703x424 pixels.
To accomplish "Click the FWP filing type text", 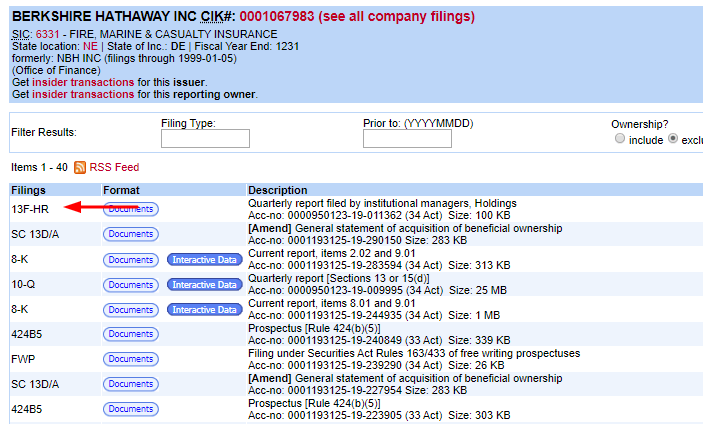I will [23, 359].
